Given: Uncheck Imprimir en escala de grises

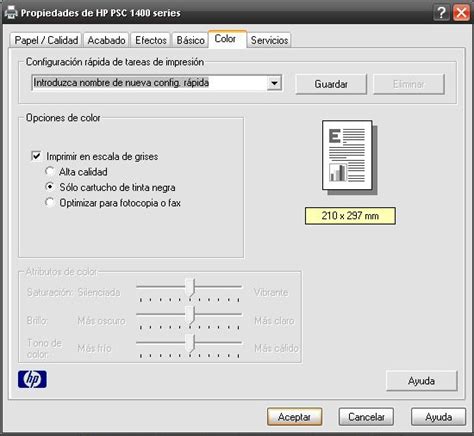Looking at the screenshot, I should 36,156.
